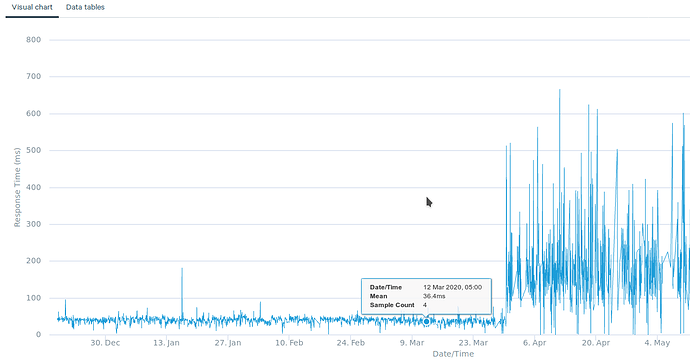The image size is (690, 361).
Task: Click the 800 y-axis label
Action: [33, 40]
